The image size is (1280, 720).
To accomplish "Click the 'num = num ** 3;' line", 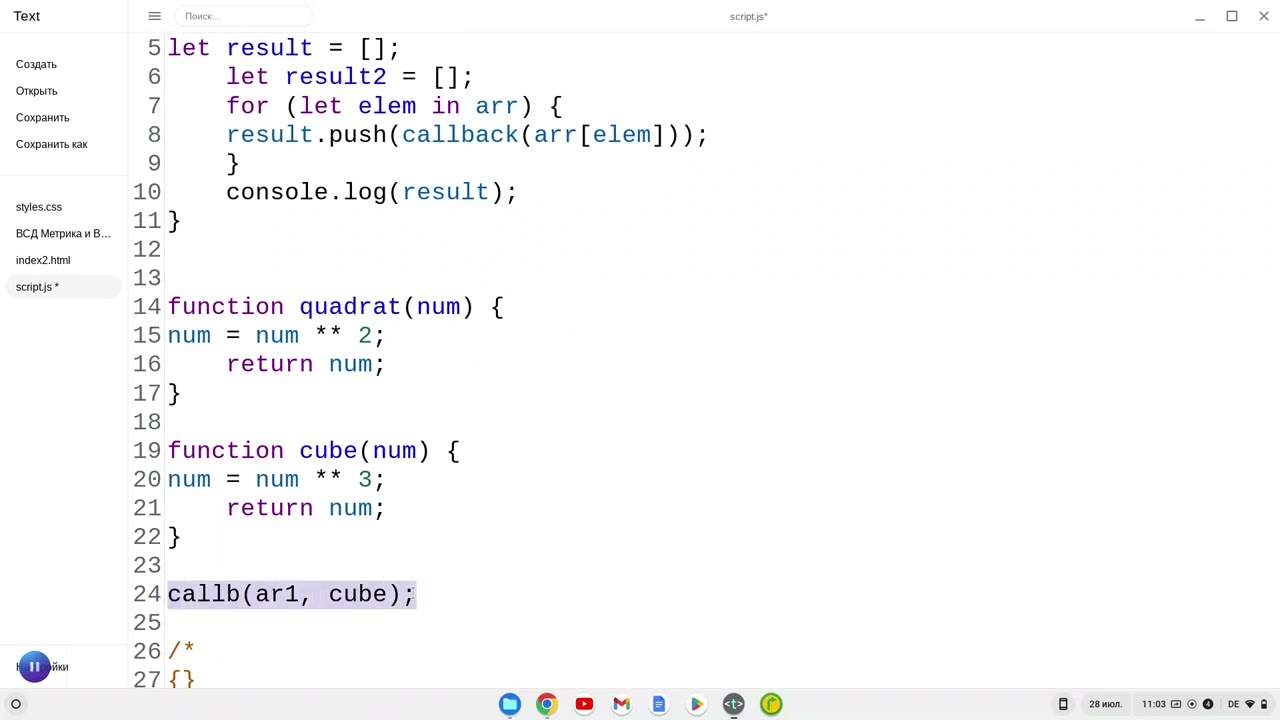I will 276,480.
